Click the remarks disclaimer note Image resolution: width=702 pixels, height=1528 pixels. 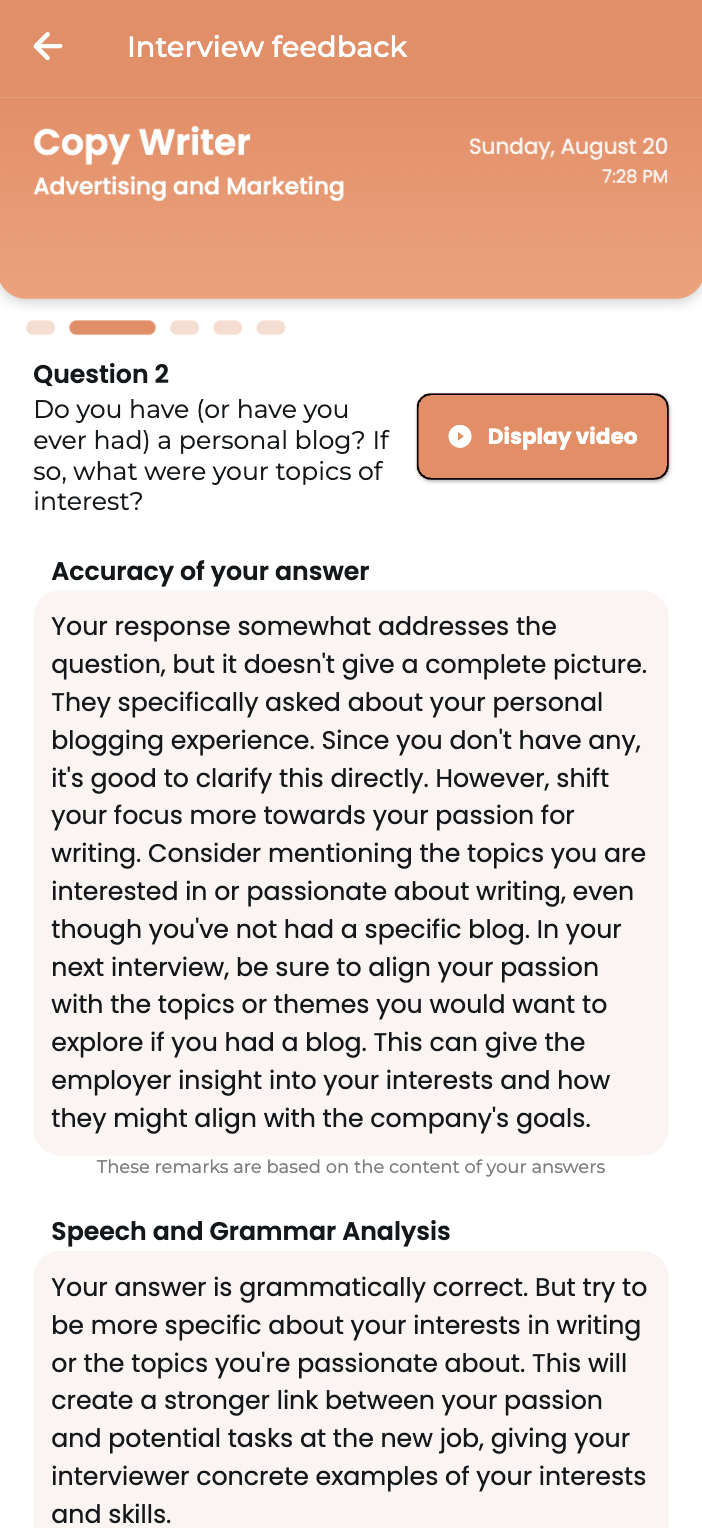click(351, 1167)
